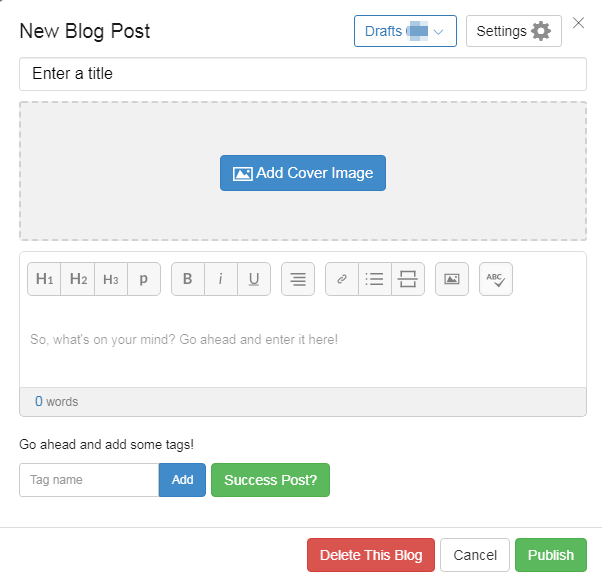Insert a page break divider
This screenshot has width=602, height=576.
(408, 279)
